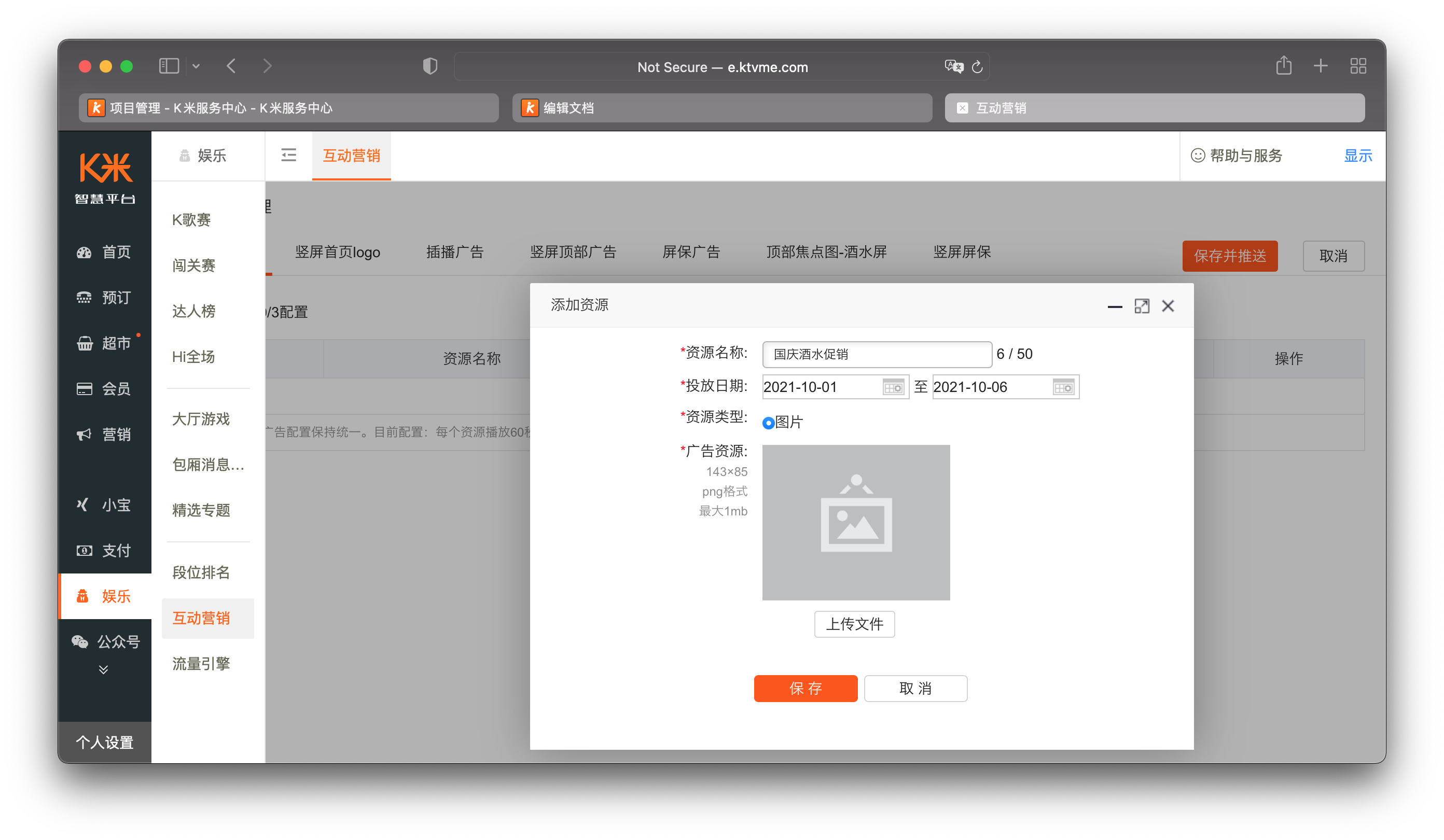Switch to 顶部焦点图-酒水屏 tab
This screenshot has width=1444, height=840.
point(826,252)
